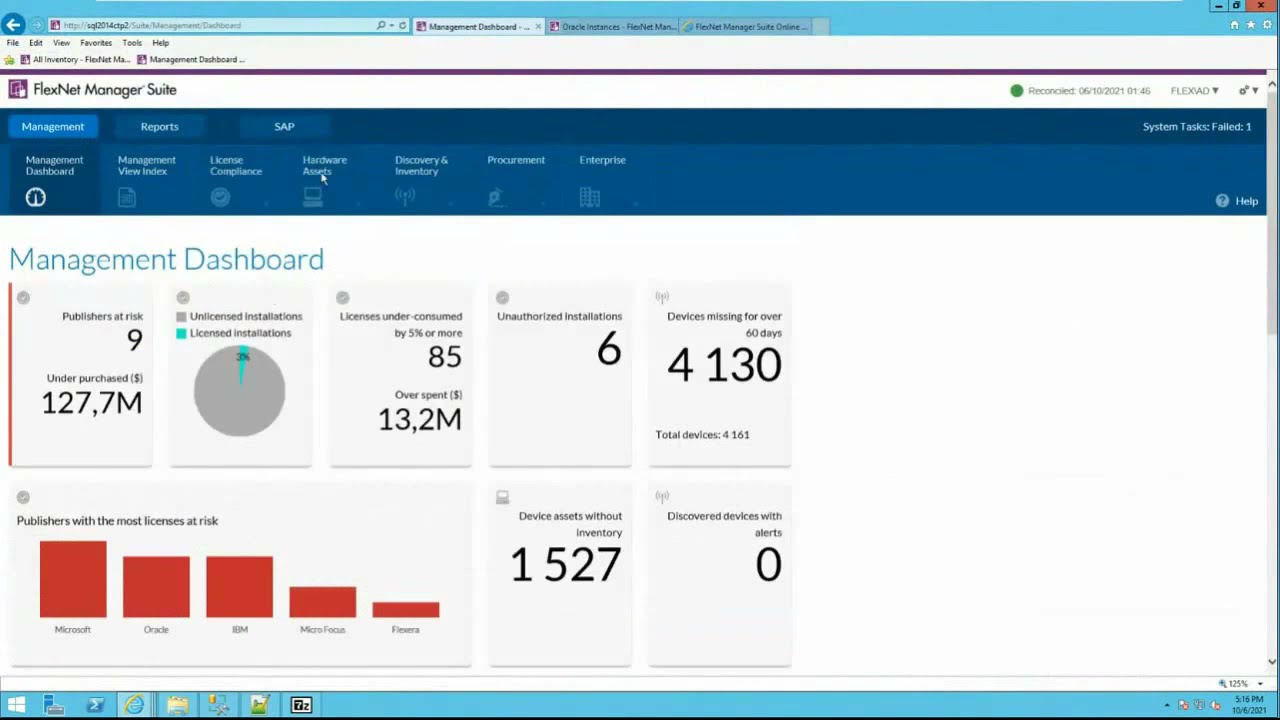Click the browser back arrow button
The height and width of the screenshot is (720, 1280).
(x=13, y=25)
